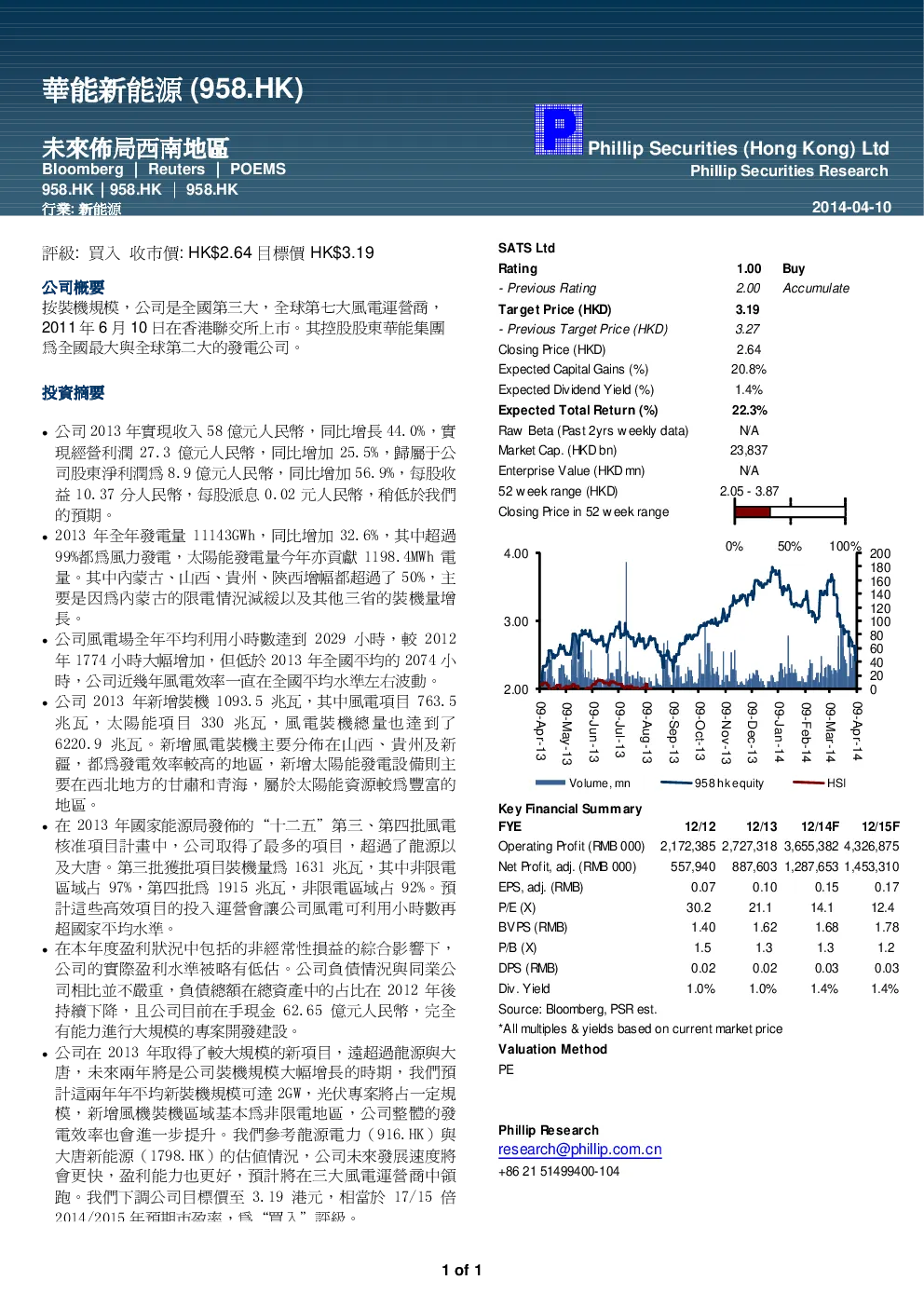
Task: Click the Bloomberg label in the header
Action: pos(83,170)
